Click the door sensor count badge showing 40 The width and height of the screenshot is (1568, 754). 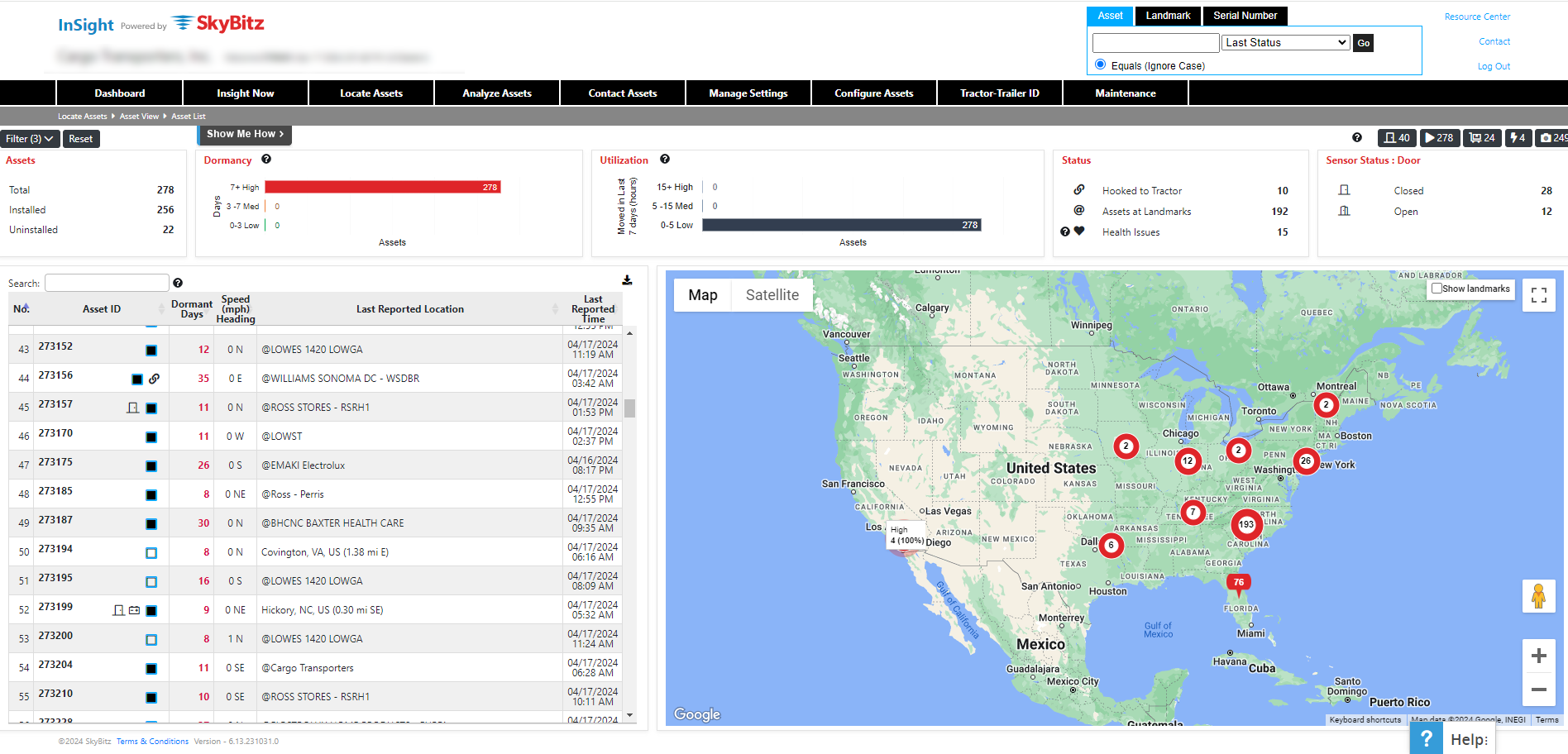coord(1397,138)
